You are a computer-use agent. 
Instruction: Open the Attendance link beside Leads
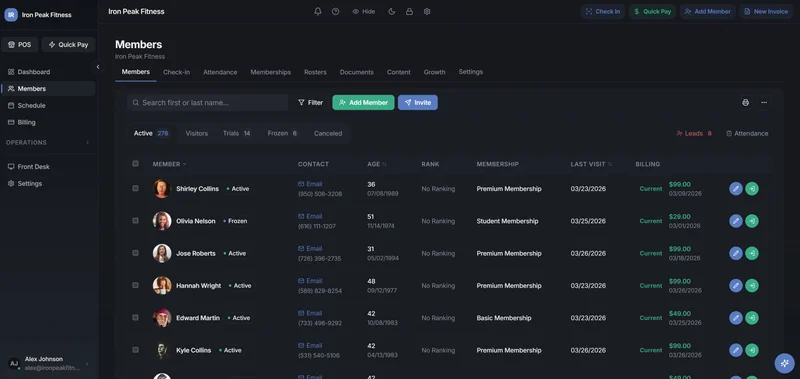(x=747, y=133)
